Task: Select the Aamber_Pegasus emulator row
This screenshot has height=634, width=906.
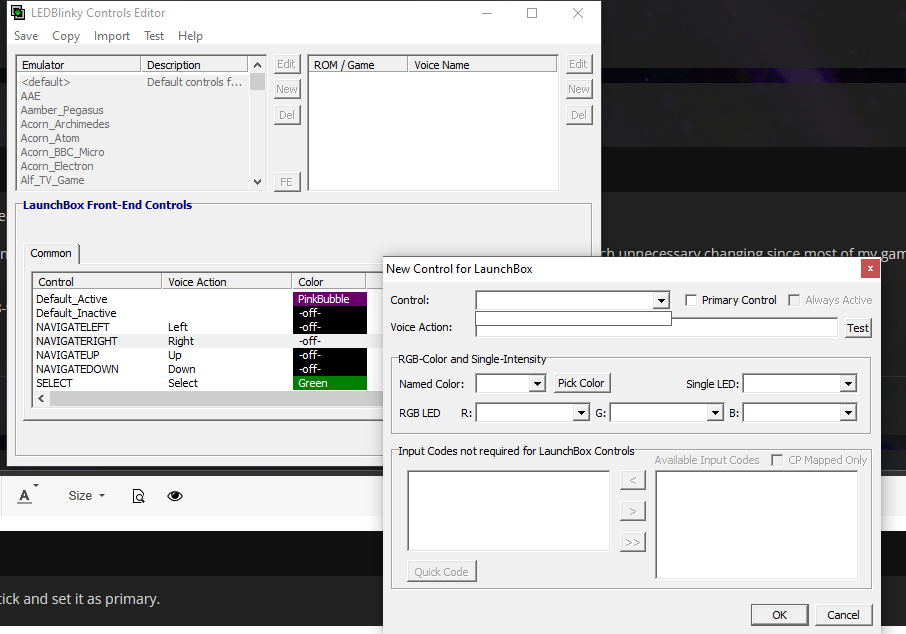Action: 134,110
